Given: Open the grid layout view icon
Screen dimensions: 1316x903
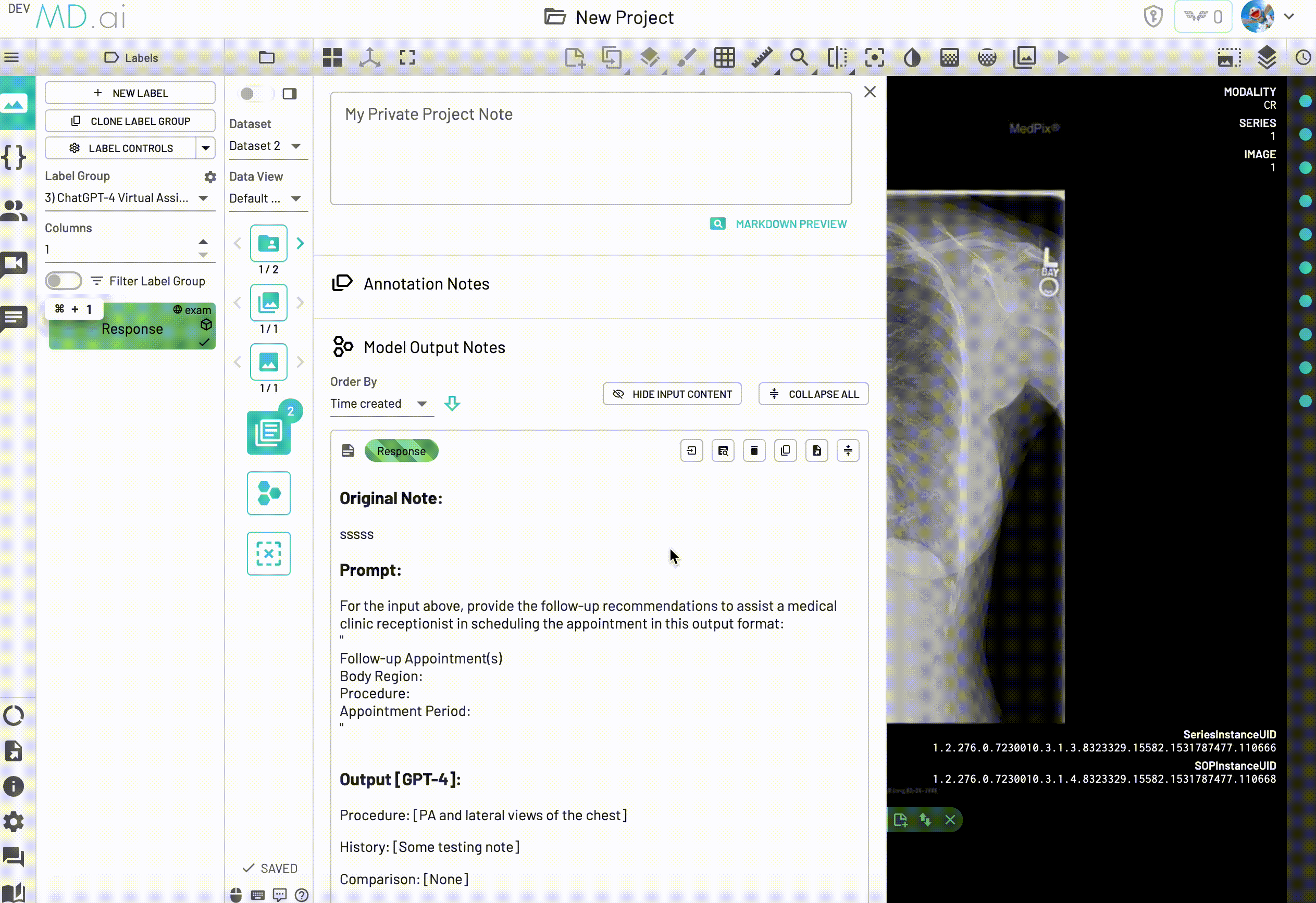Looking at the screenshot, I should click(332, 58).
